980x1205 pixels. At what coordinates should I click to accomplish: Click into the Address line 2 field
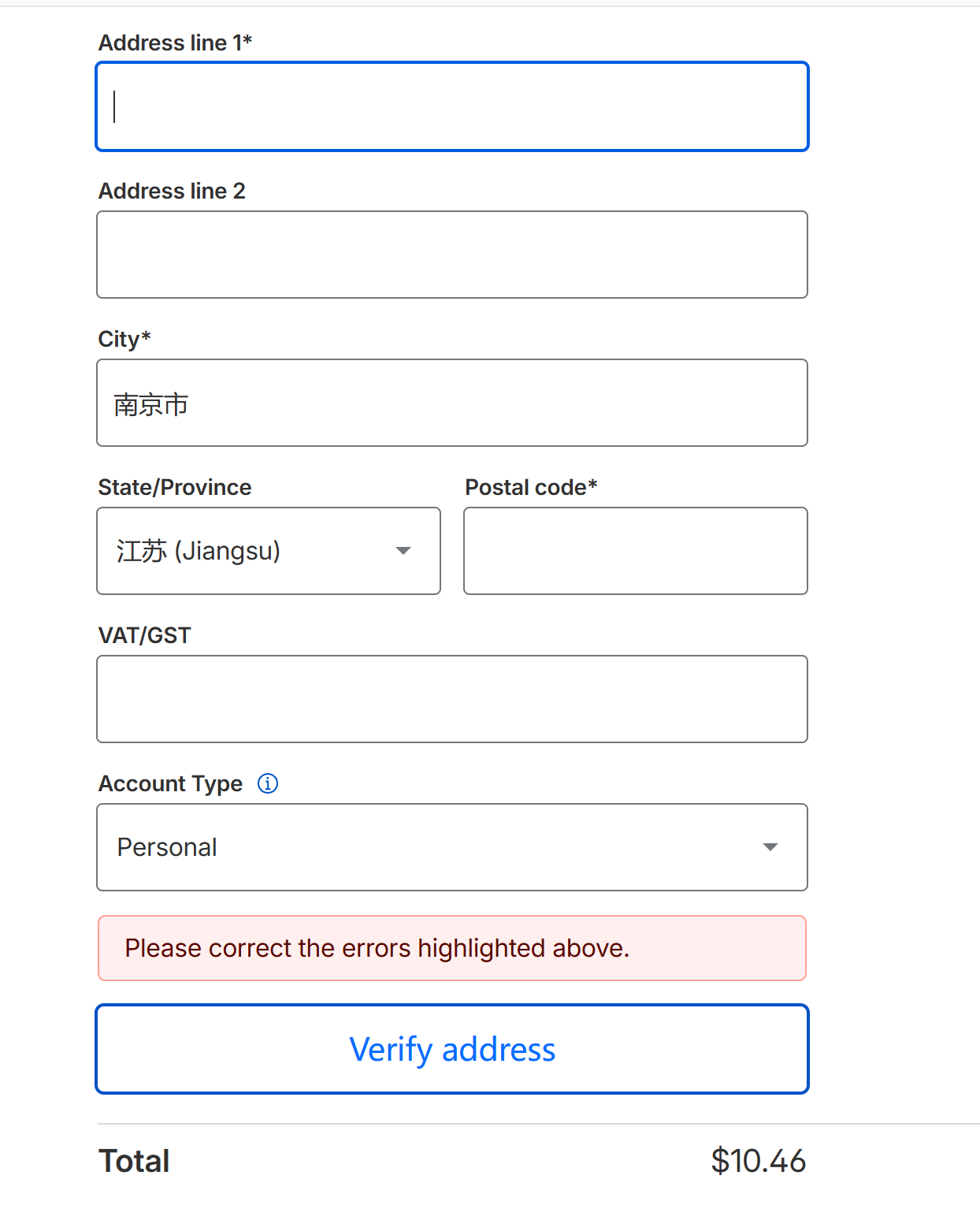[x=451, y=255]
